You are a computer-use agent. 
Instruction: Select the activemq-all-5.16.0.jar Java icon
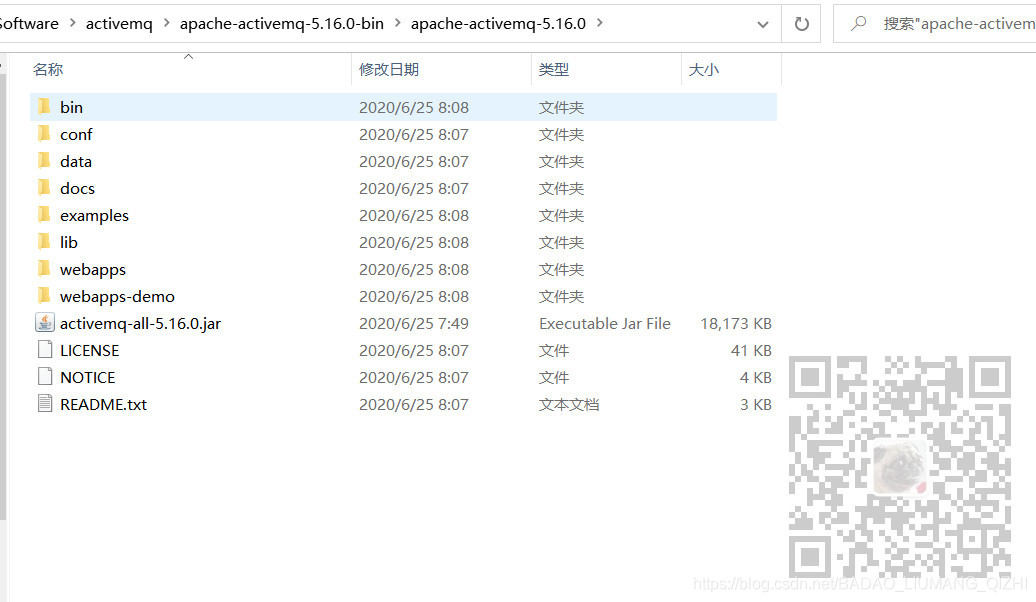[x=44, y=323]
